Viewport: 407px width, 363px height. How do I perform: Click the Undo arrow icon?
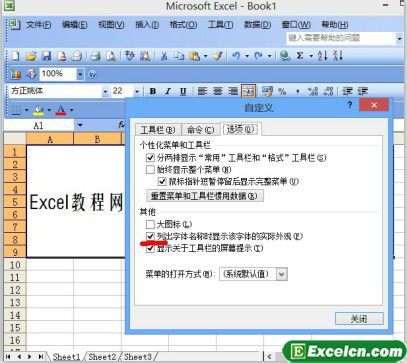click(236, 56)
